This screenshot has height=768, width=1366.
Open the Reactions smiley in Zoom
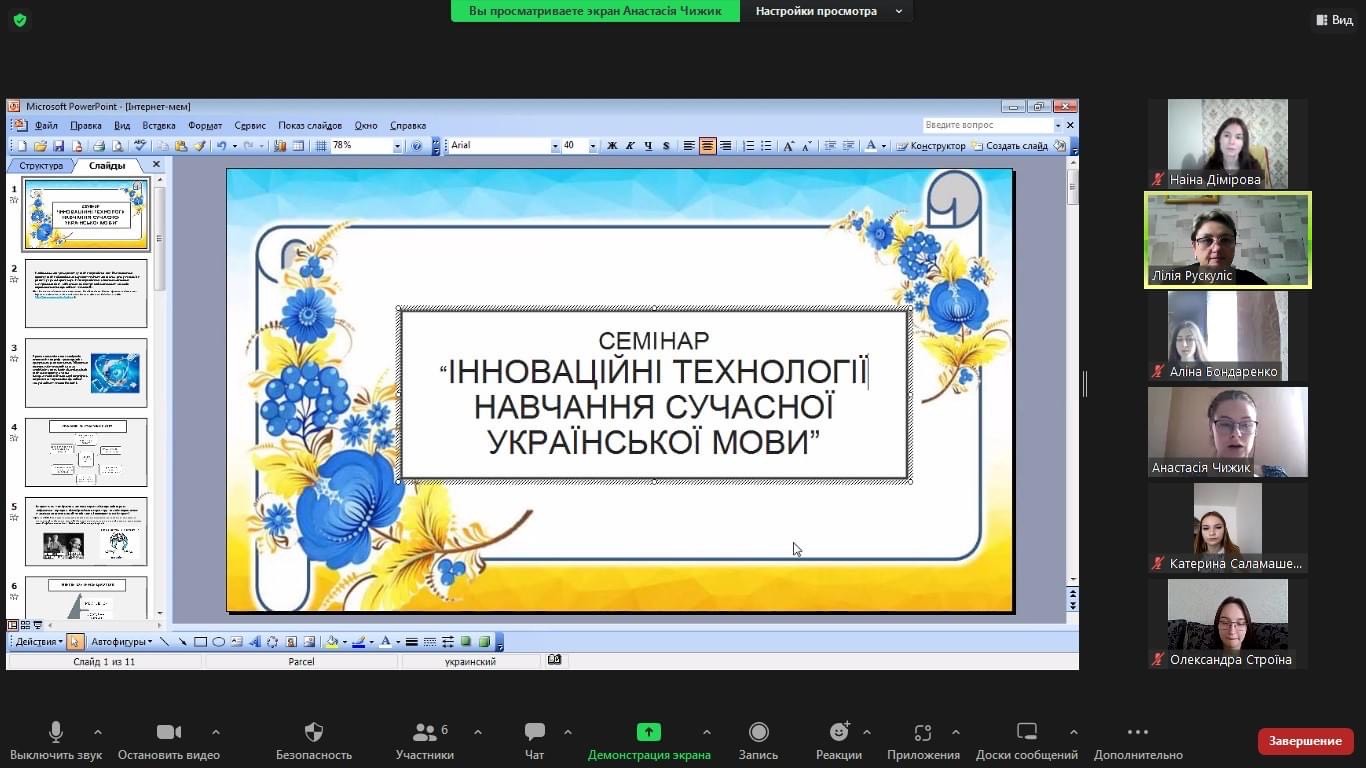[838, 732]
